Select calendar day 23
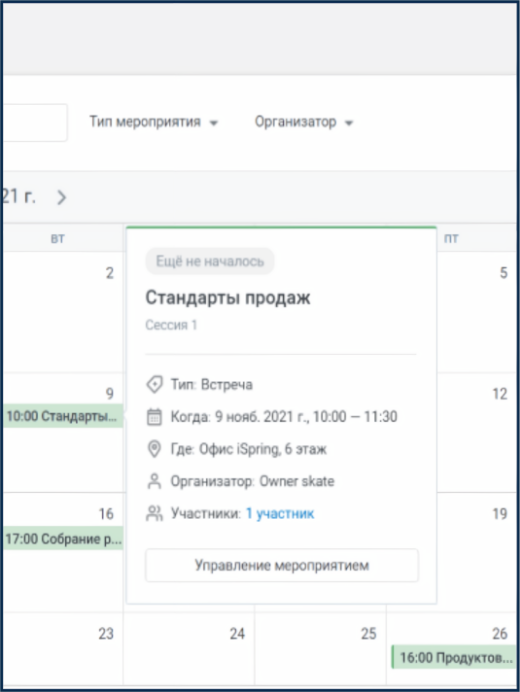 (106, 634)
